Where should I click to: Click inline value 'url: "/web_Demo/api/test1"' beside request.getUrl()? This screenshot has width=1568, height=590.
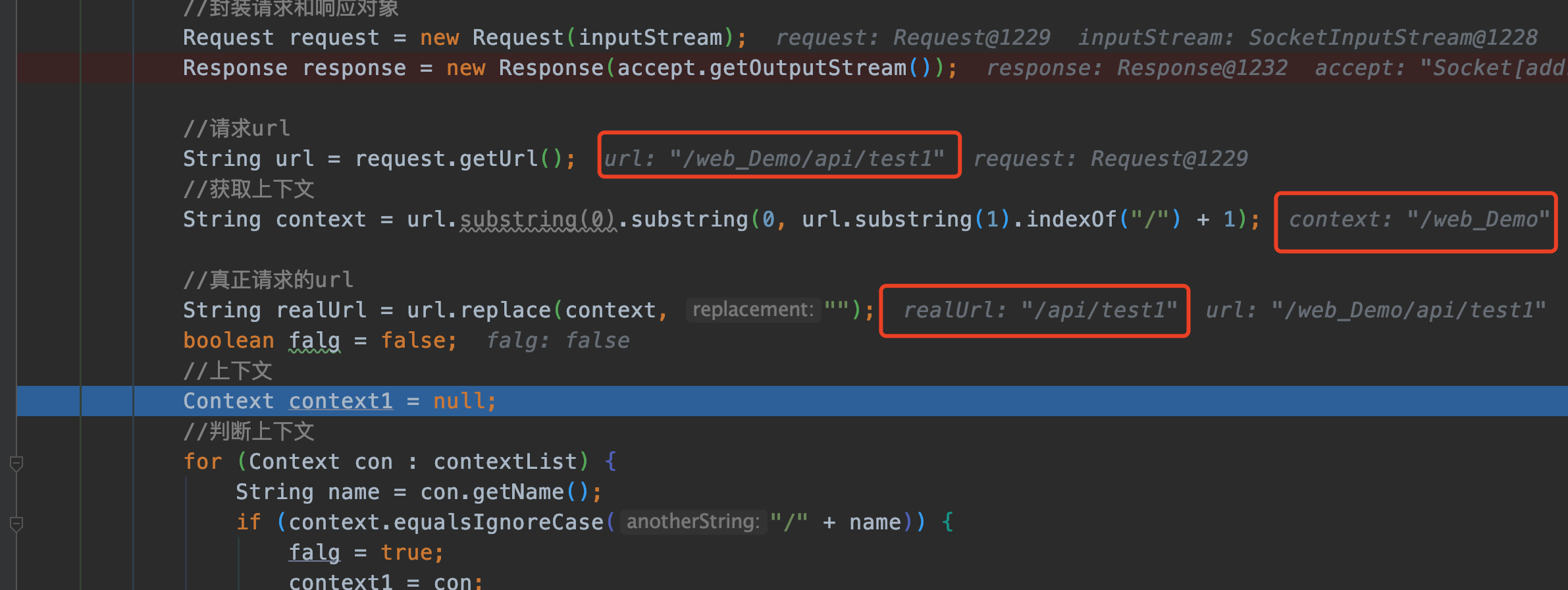[x=774, y=159]
